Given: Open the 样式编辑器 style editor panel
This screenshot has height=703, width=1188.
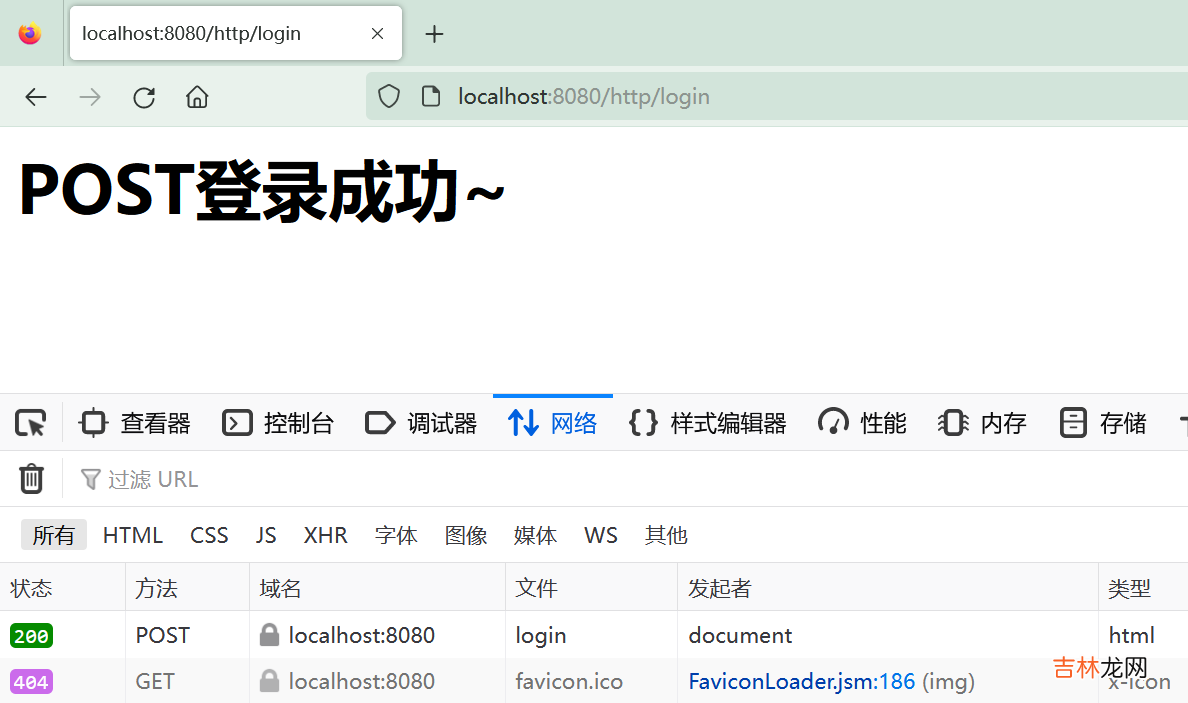Looking at the screenshot, I should 708,424.
